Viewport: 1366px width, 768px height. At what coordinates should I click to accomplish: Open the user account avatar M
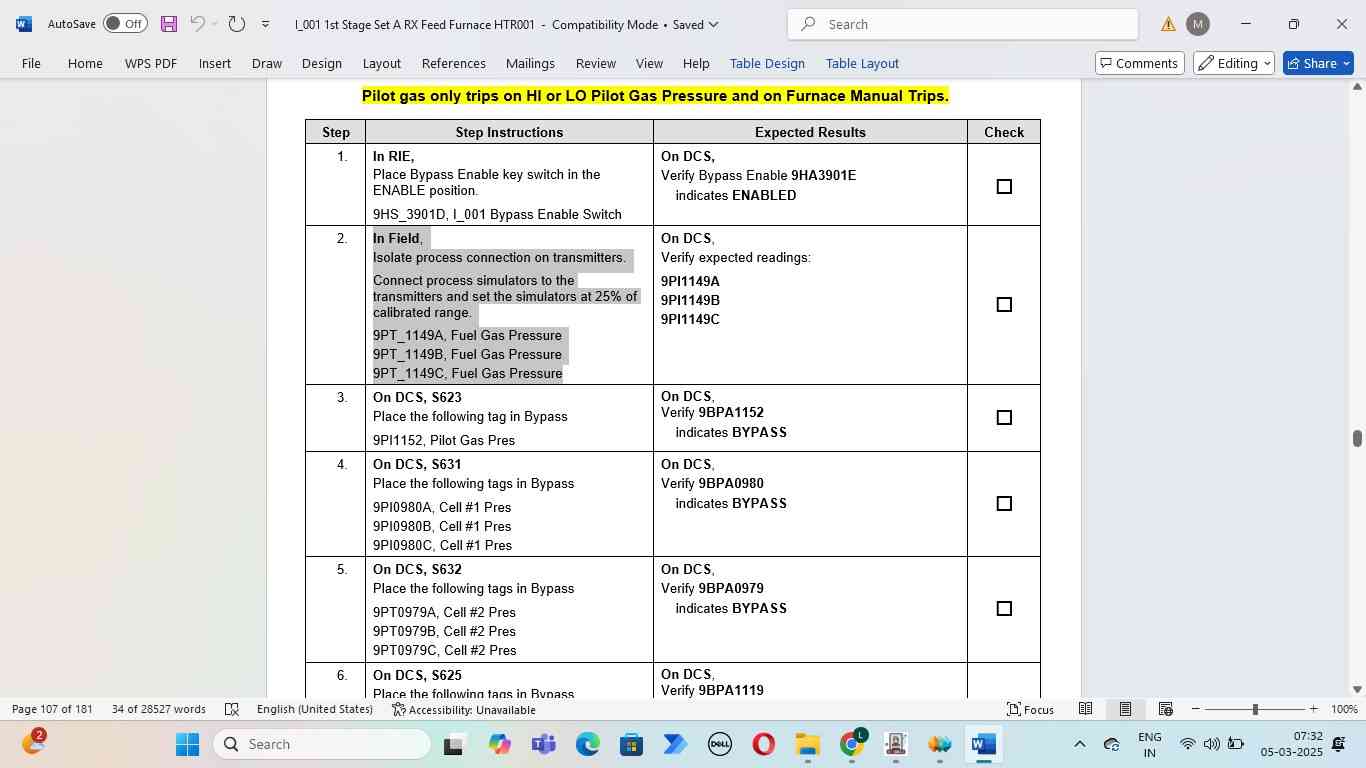[1198, 24]
